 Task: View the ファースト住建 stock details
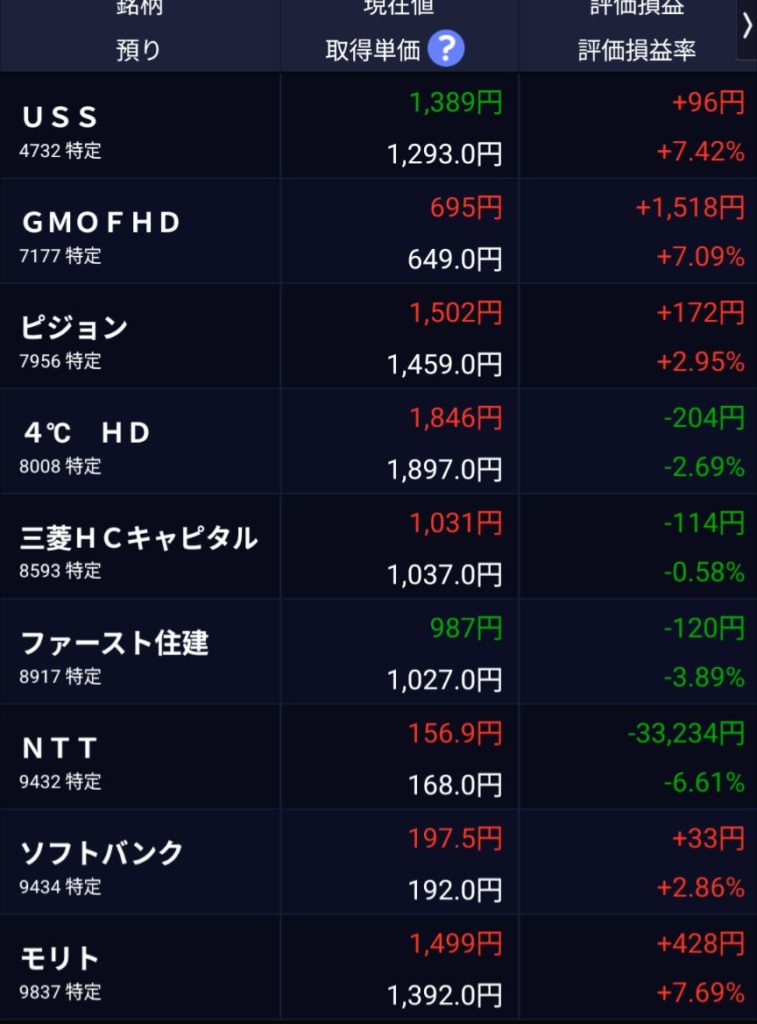(x=114, y=643)
